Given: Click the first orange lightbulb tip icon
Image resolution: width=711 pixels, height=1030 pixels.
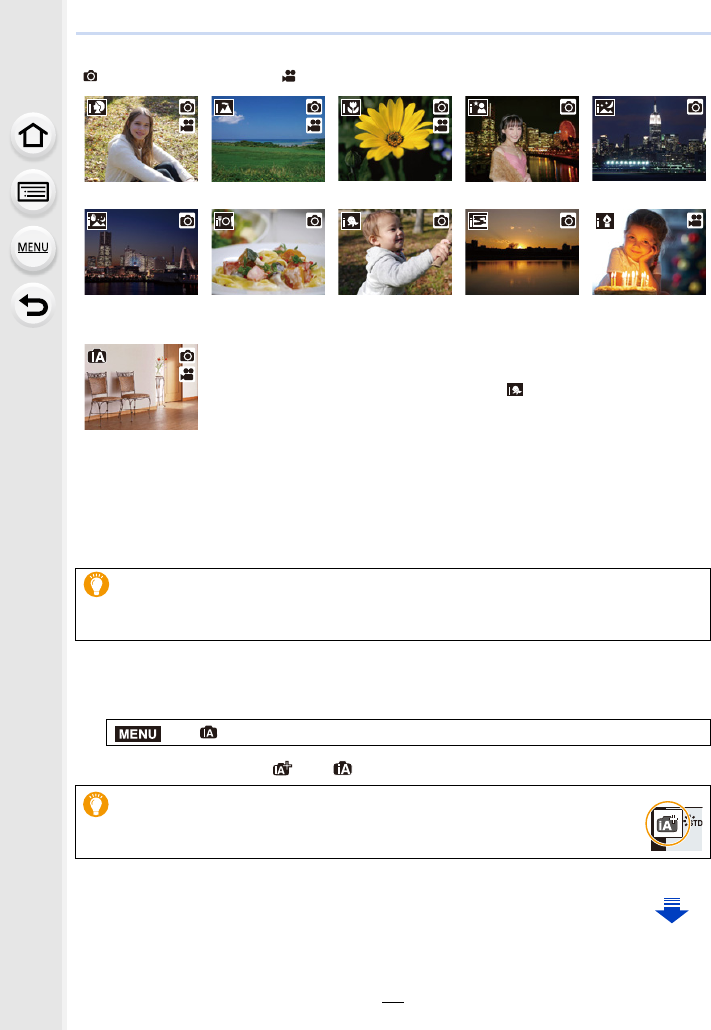Looking at the screenshot, I should pos(96,584).
